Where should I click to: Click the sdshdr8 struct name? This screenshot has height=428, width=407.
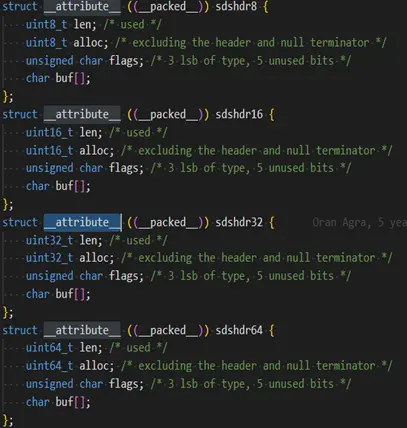[236, 6]
